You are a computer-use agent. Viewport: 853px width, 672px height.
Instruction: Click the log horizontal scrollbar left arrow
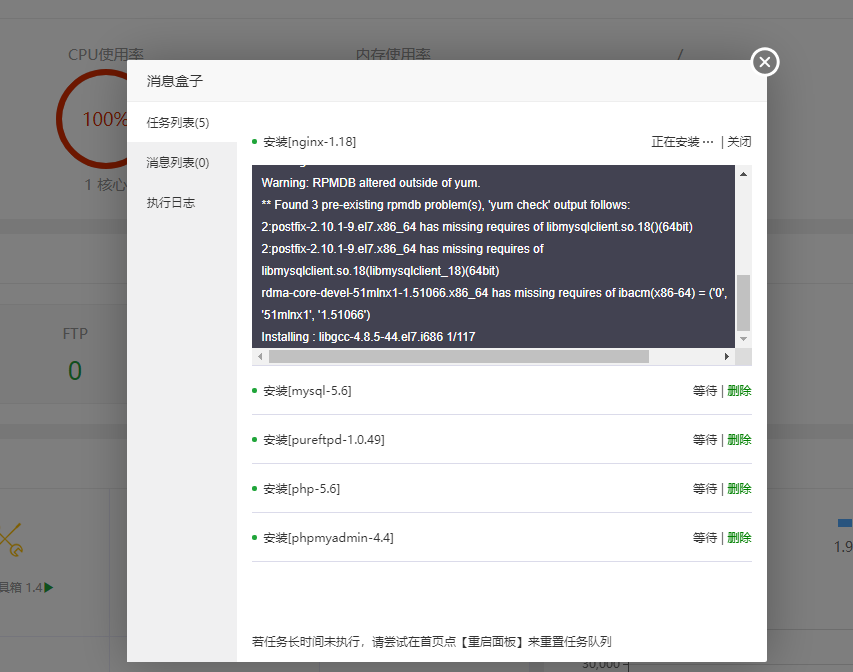click(x=260, y=356)
